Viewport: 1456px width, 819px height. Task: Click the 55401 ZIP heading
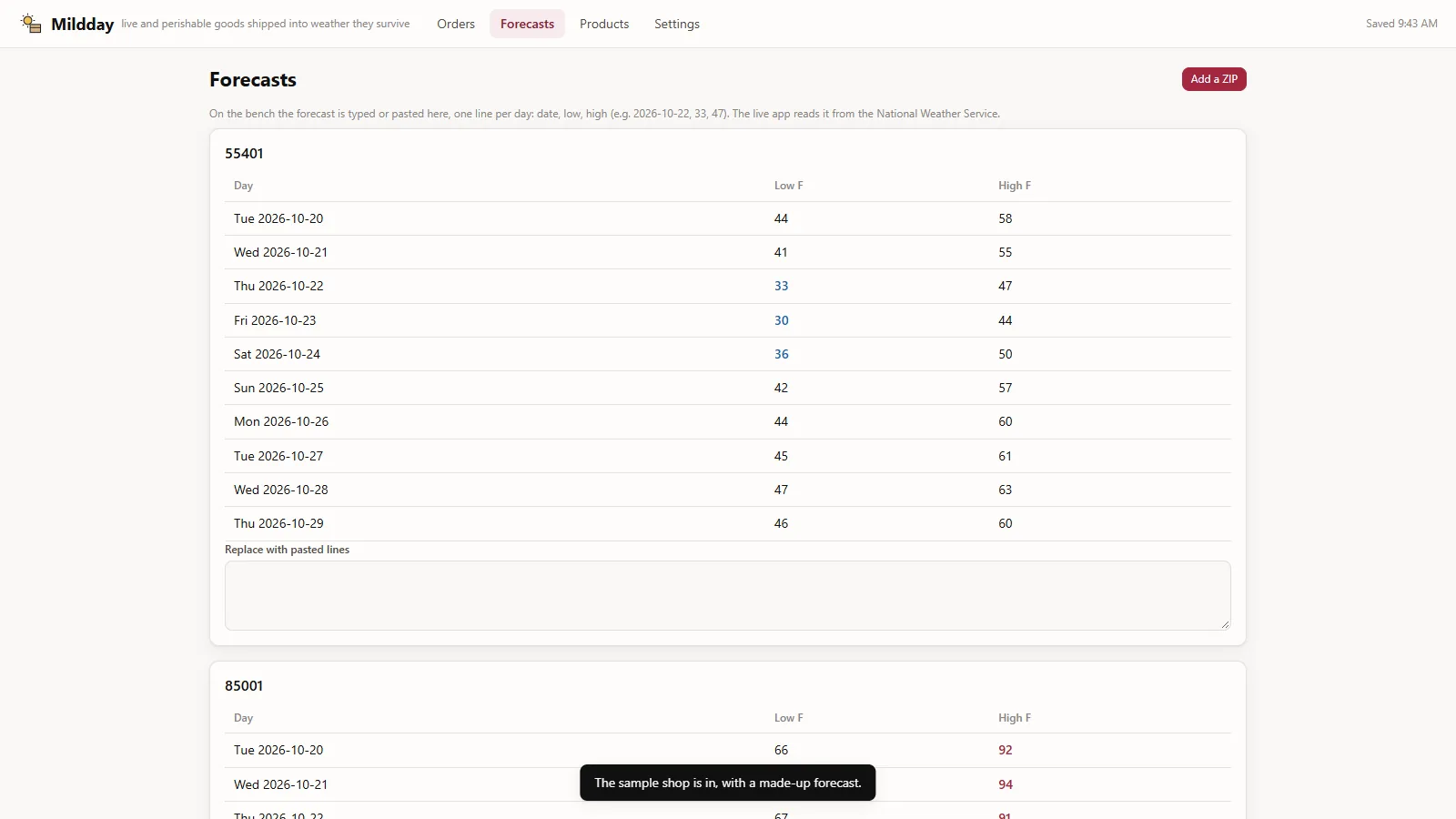tap(244, 153)
